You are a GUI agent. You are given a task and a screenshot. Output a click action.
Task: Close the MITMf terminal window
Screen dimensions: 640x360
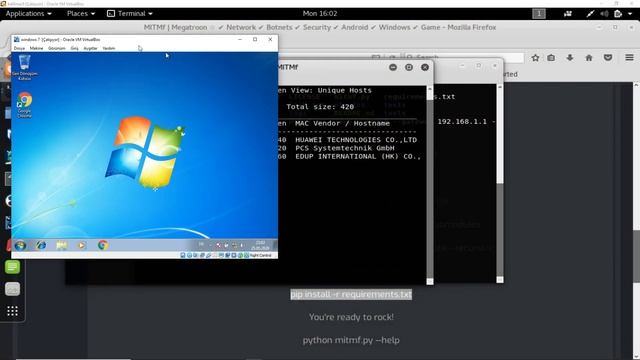425,67
